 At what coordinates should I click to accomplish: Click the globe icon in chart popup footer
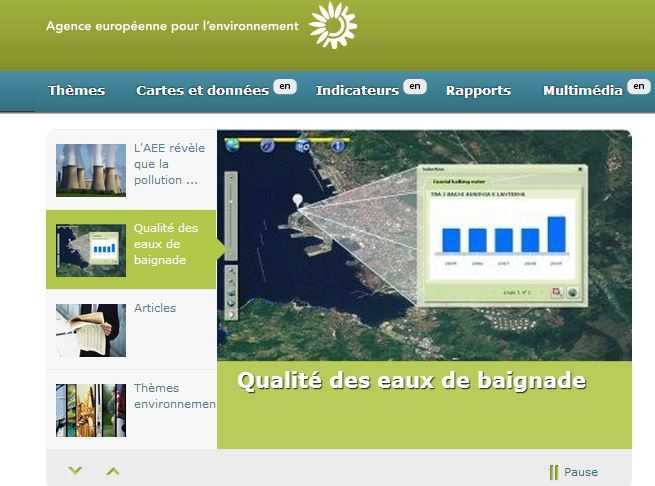point(573,292)
